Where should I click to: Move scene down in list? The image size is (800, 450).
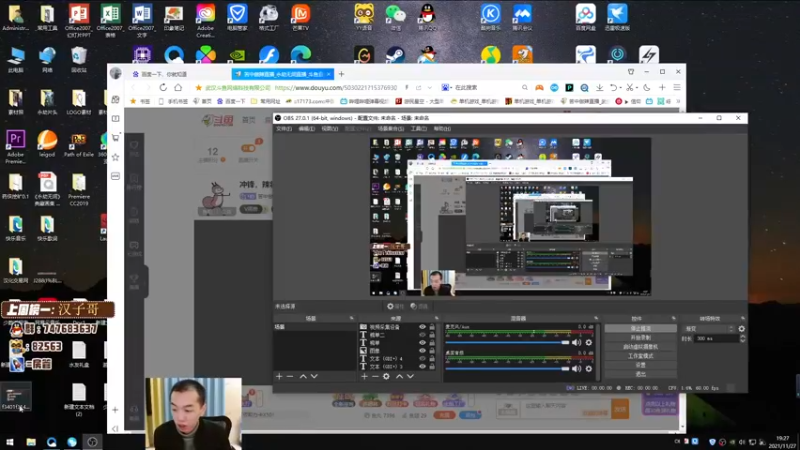point(314,376)
